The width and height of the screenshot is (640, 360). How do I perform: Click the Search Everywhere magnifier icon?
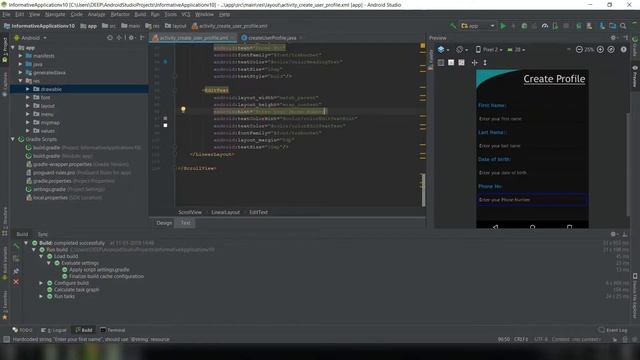click(x=623, y=26)
